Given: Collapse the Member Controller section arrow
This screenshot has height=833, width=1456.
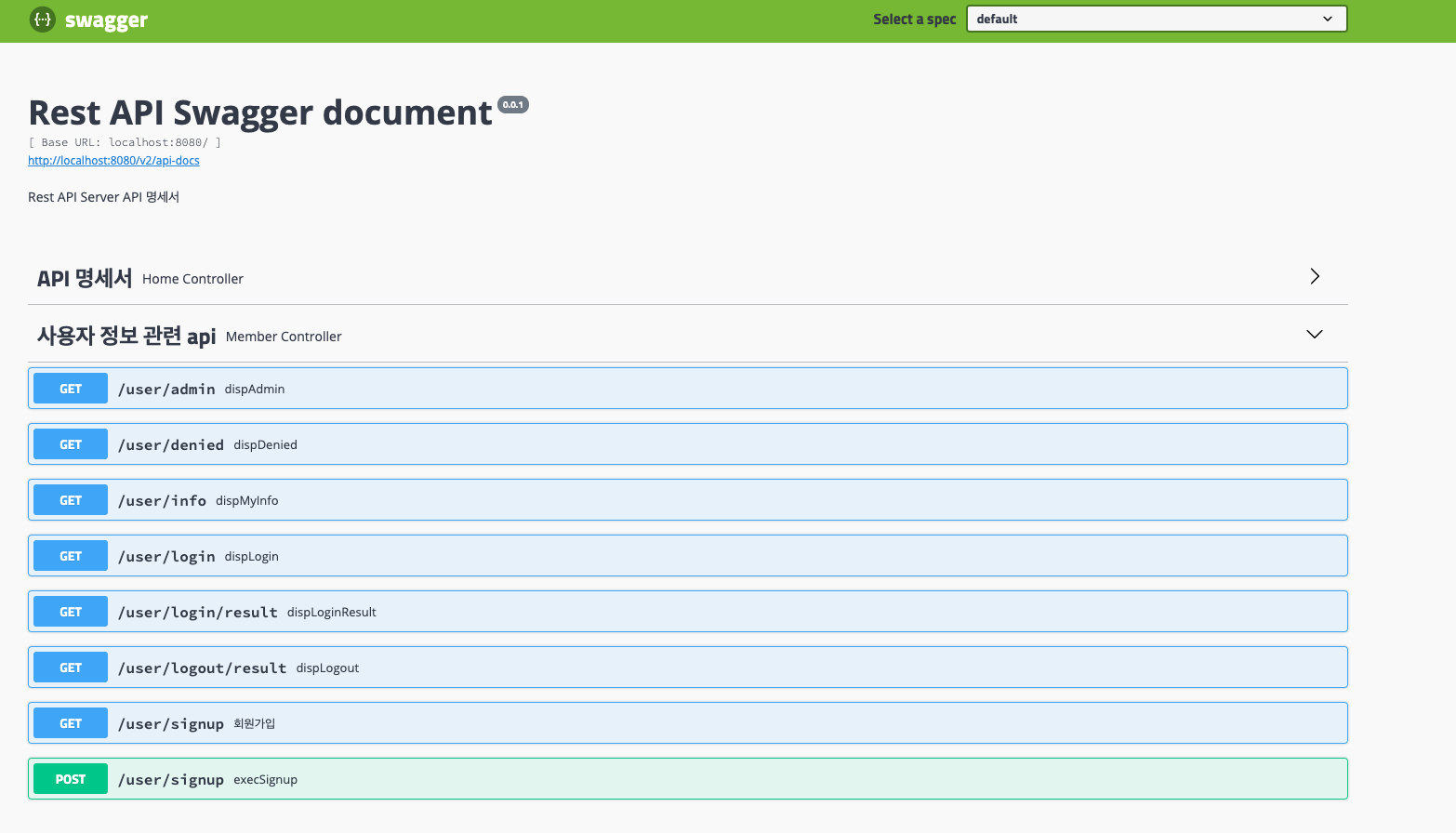Looking at the screenshot, I should click(1315, 335).
